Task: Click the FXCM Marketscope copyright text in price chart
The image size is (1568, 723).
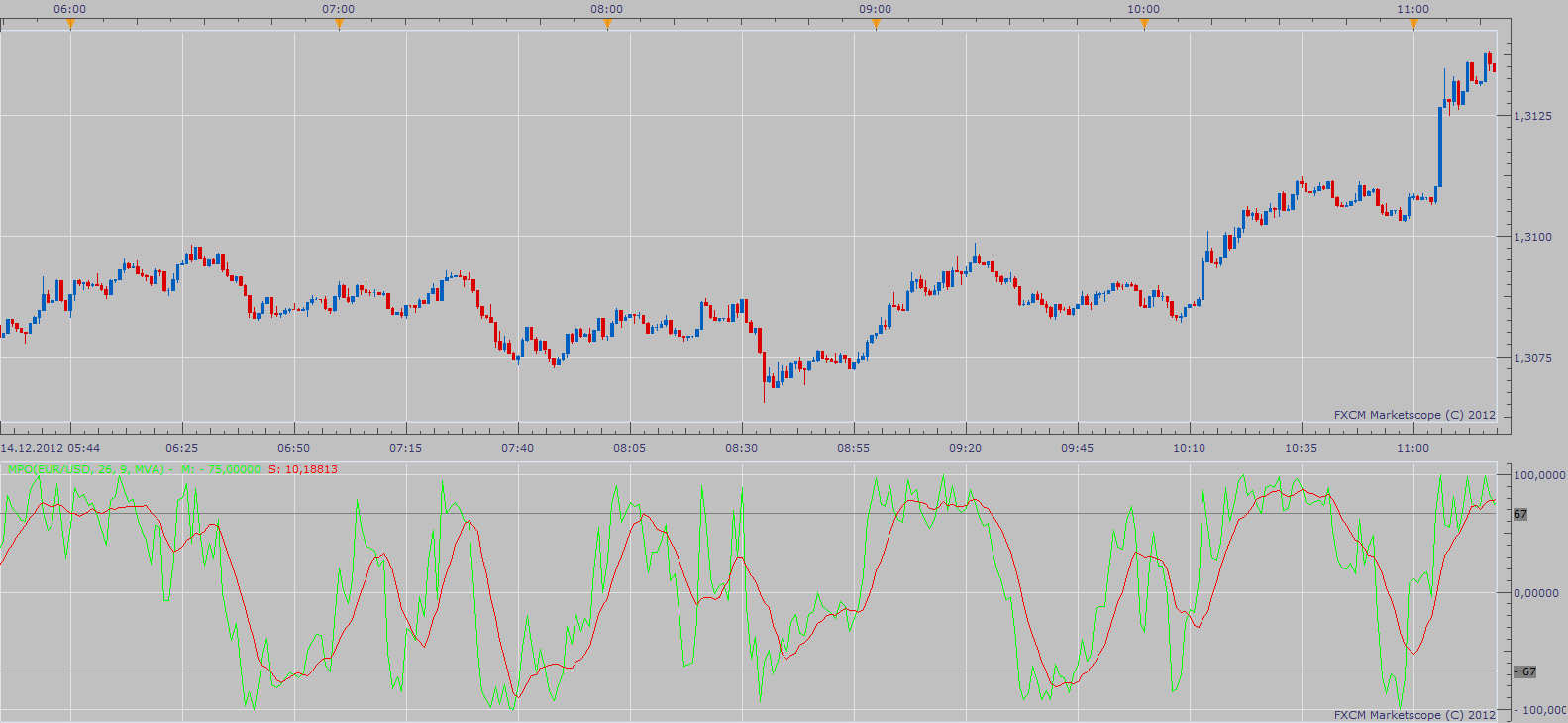Action: tap(1414, 415)
